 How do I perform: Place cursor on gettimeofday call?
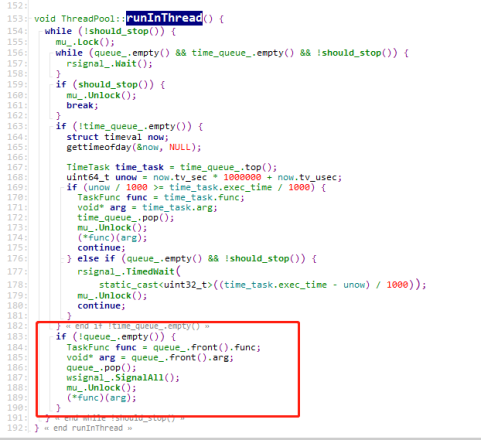99,147
